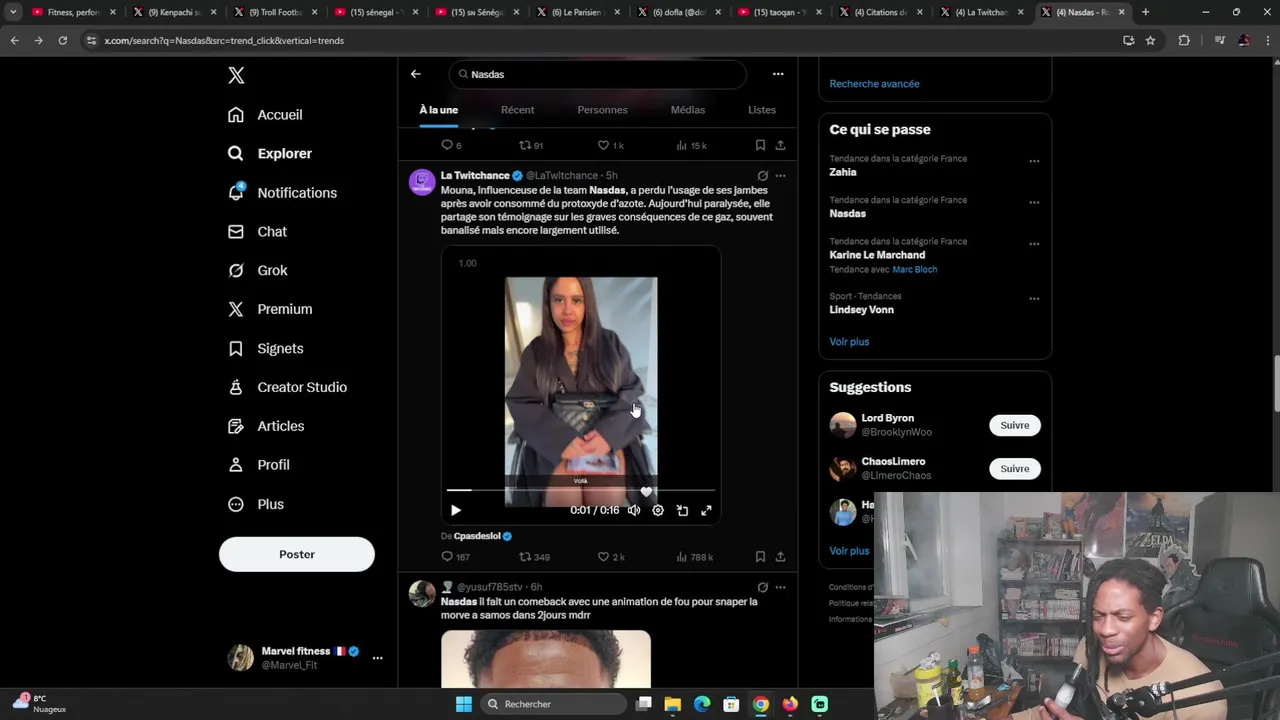Toggle picture-in-picture for the video
The image size is (1280, 720).
(682, 511)
